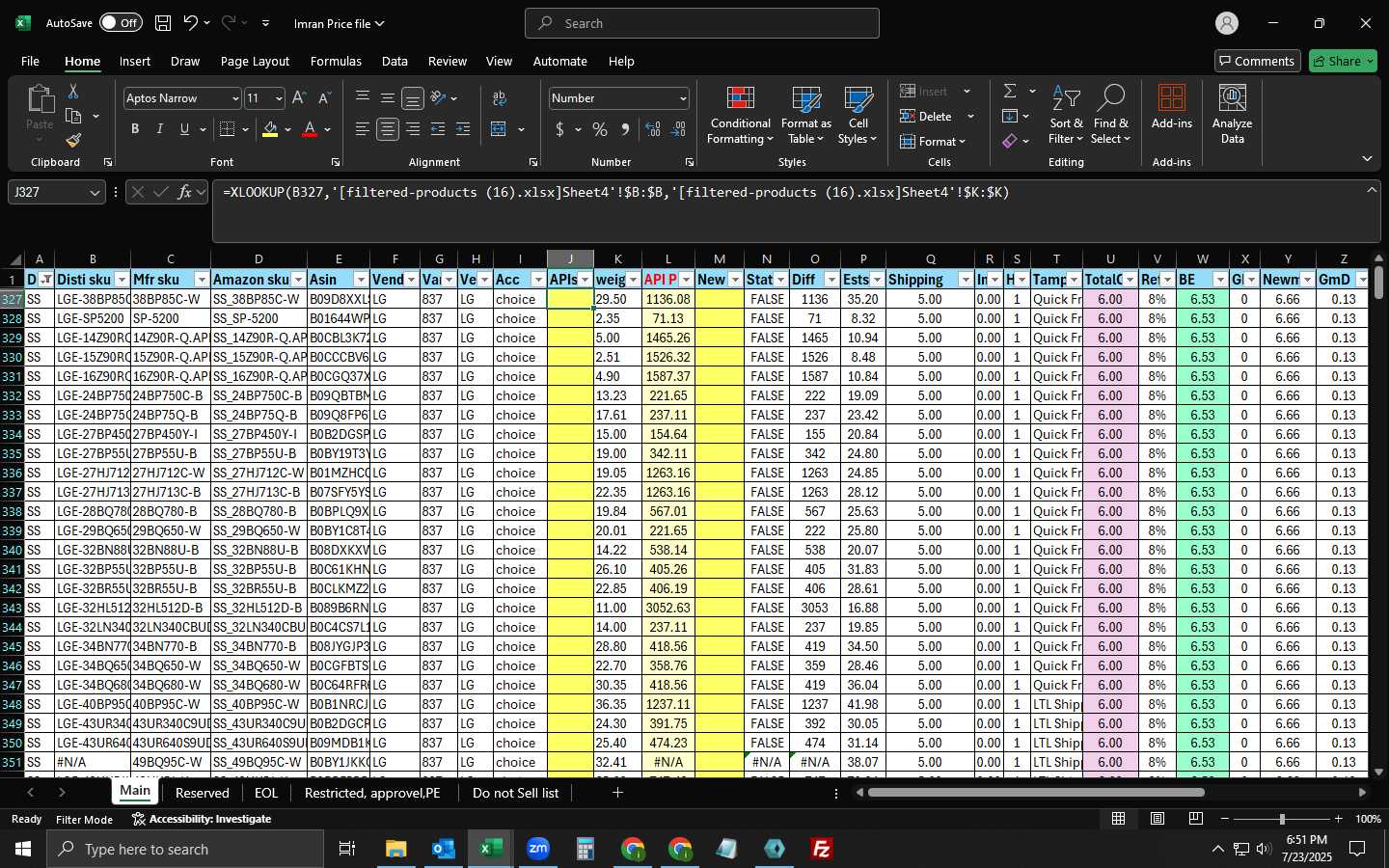Click AutoSum sigma icon
This screenshot has height=868, width=1389.
tap(1010, 91)
